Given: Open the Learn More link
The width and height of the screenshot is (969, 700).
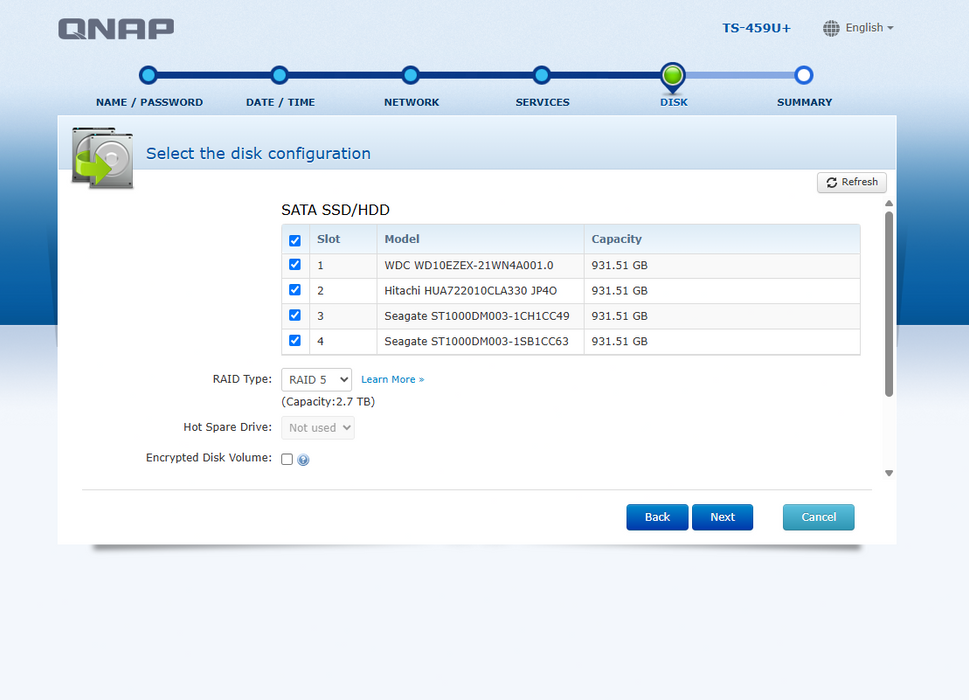Looking at the screenshot, I should pyautogui.click(x=392, y=379).
